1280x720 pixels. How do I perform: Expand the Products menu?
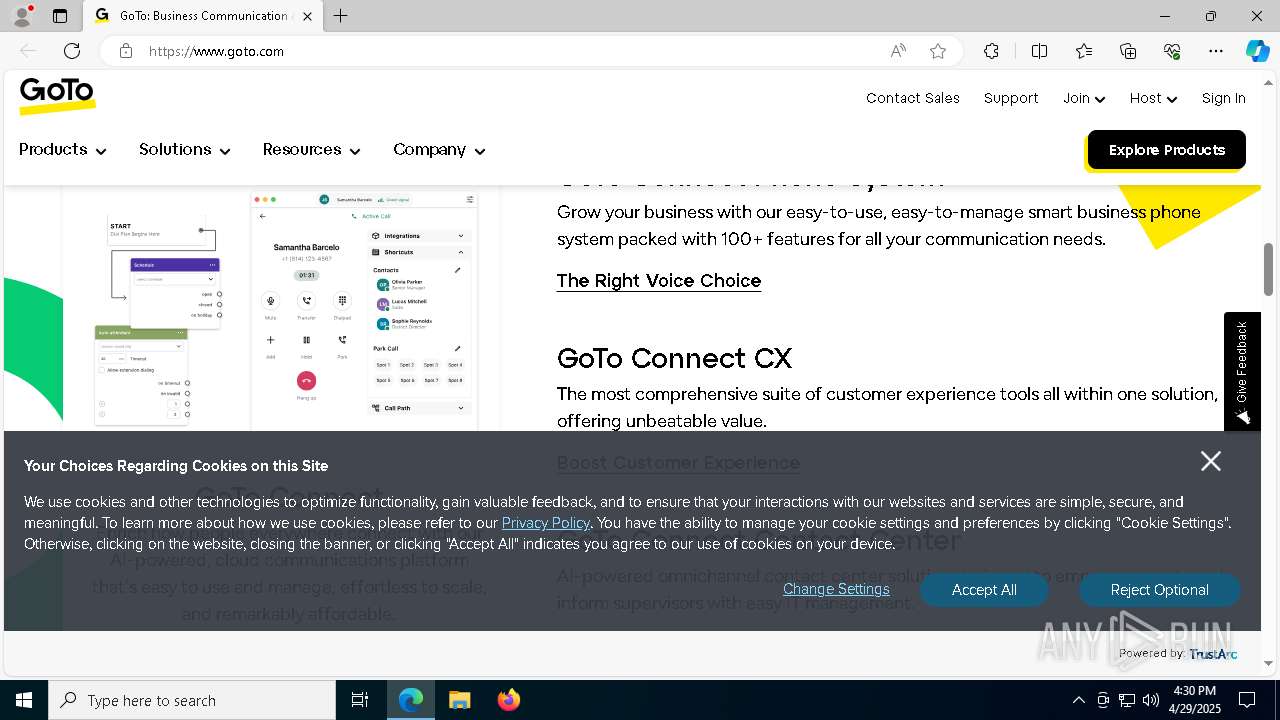(62, 150)
